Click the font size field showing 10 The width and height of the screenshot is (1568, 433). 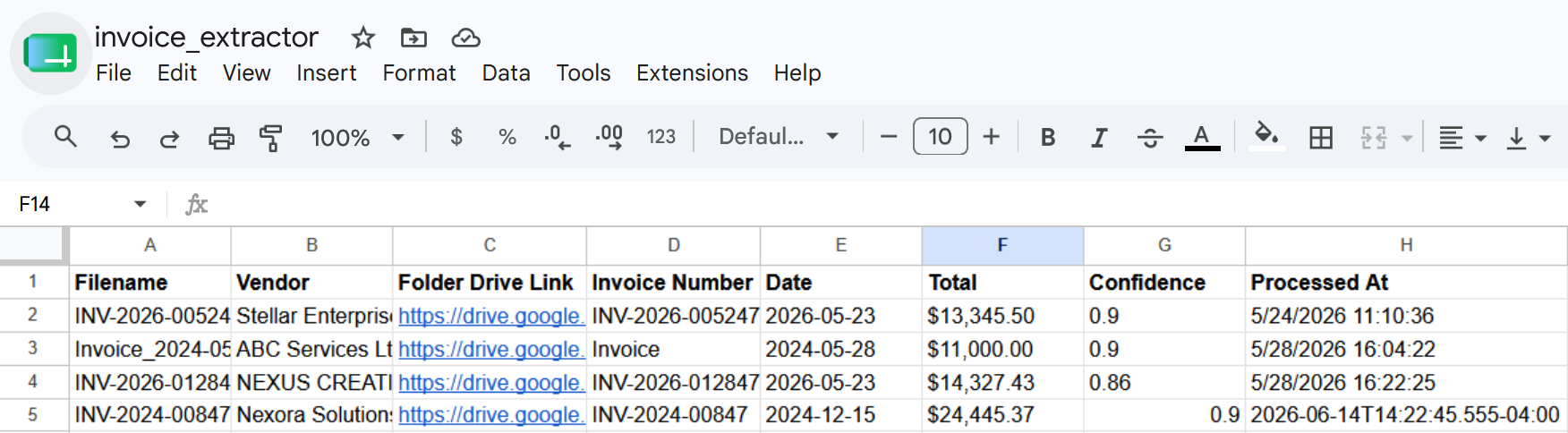[x=940, y=137]
